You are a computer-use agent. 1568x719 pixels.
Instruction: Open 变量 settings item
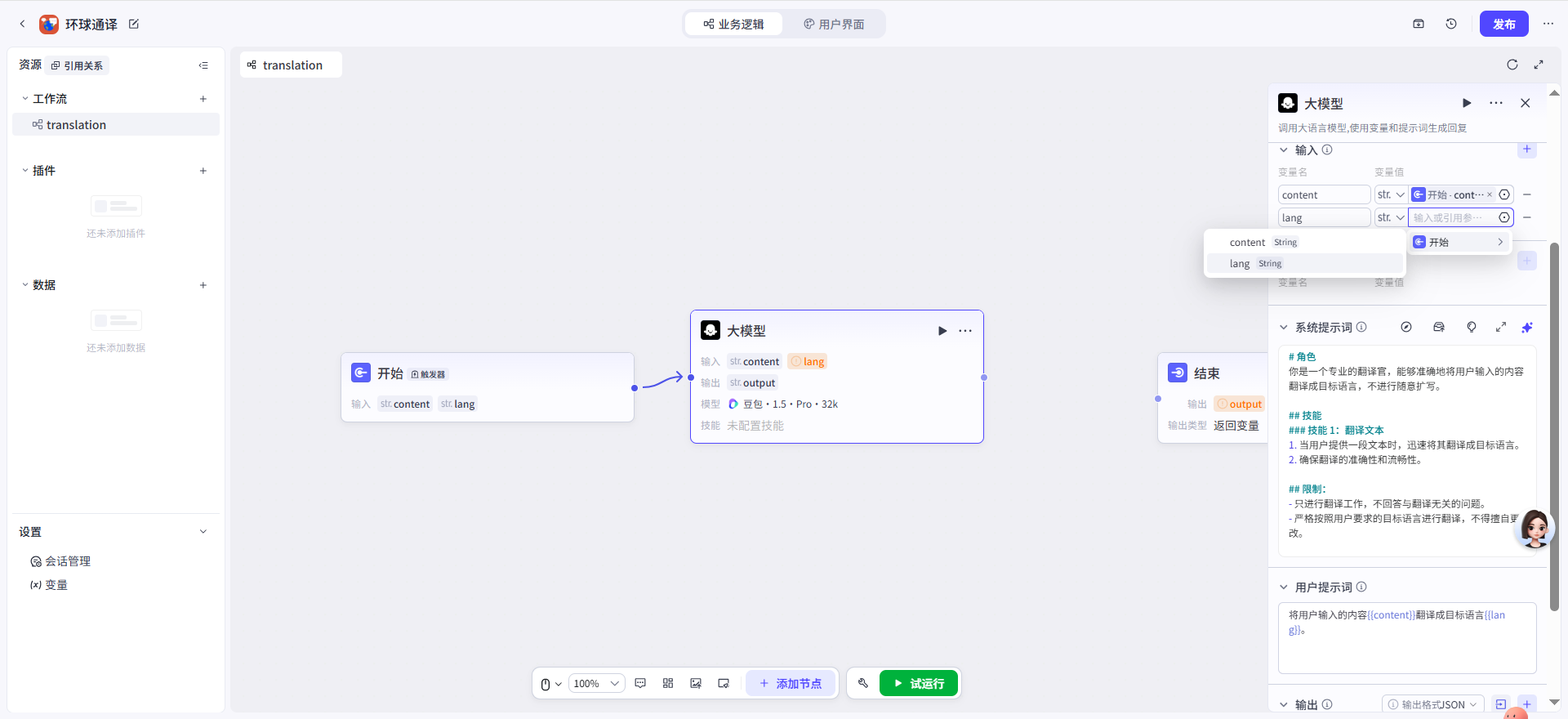(49, 585)
